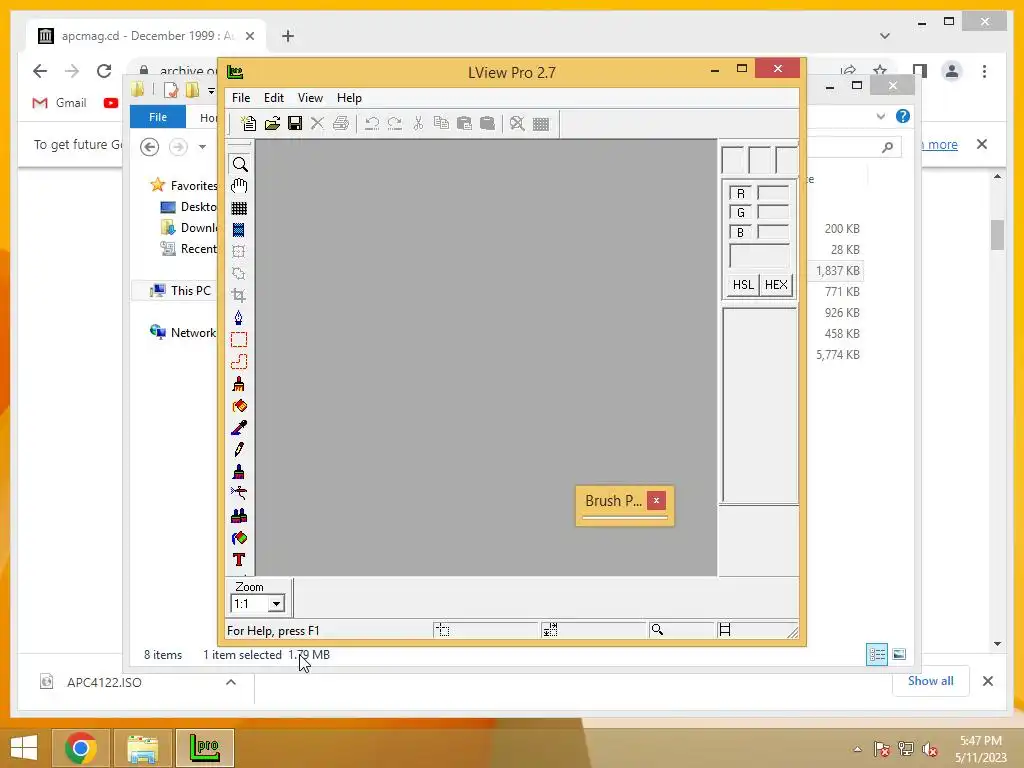The width and height of the screenshot is (1024, 768).
Task: Open a new Chrome tab
Action: [x=288, y=36]
